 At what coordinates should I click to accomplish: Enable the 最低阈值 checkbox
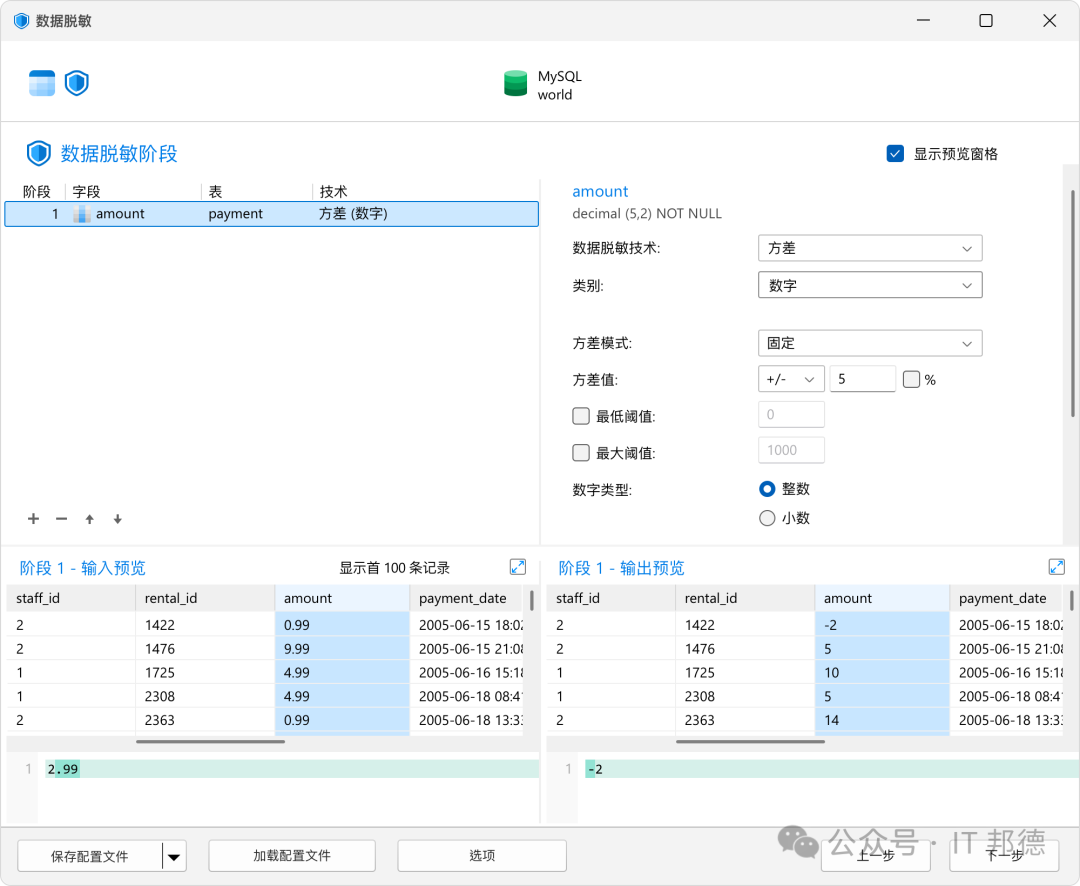(x=581, y=416)
